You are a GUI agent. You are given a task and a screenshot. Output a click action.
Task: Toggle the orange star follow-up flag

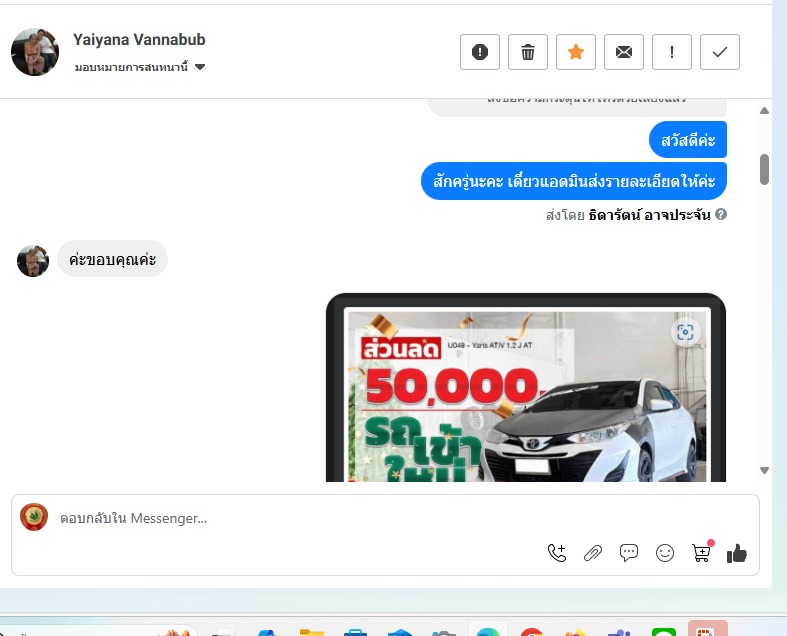(x=576, y=52)
